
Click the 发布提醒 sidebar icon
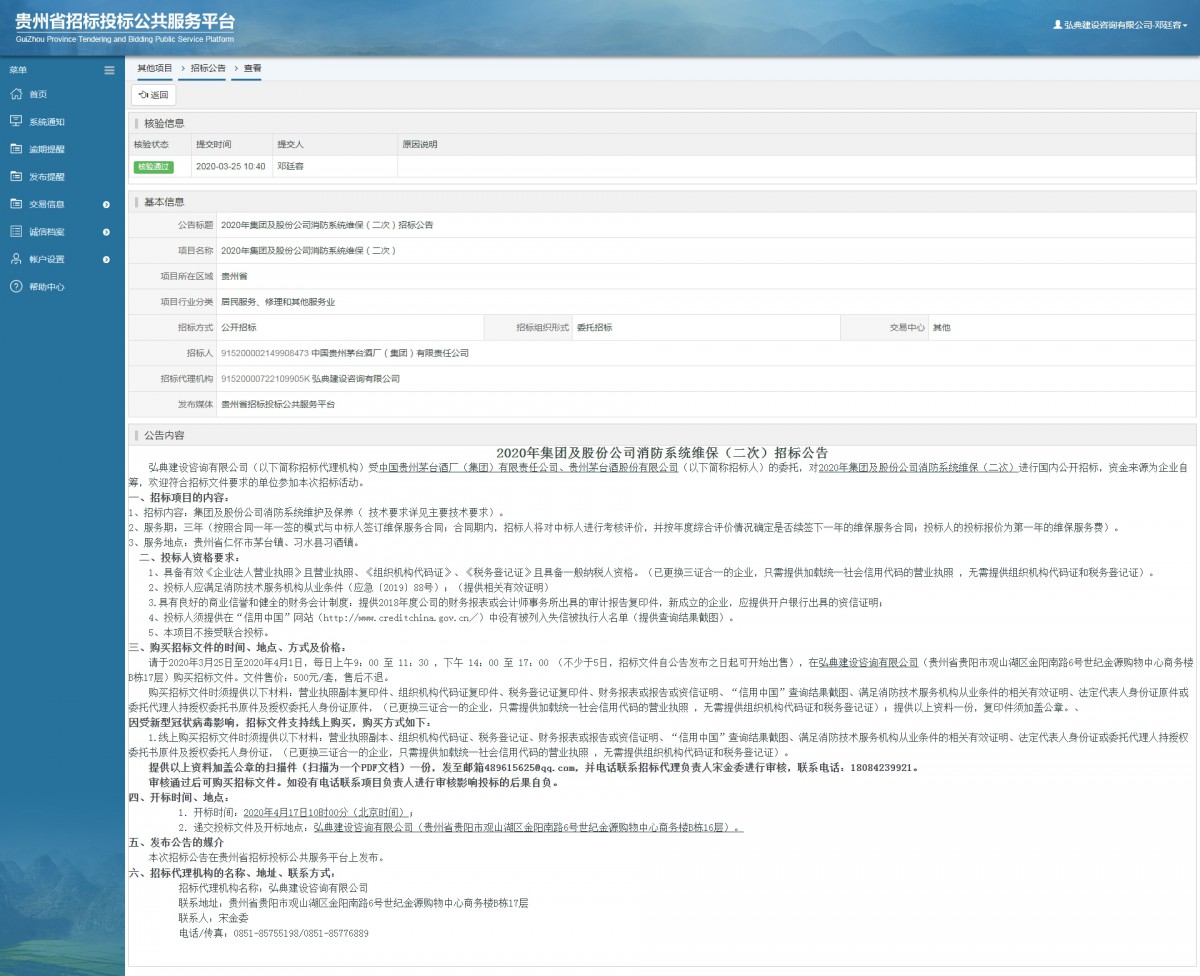(15, 176)
